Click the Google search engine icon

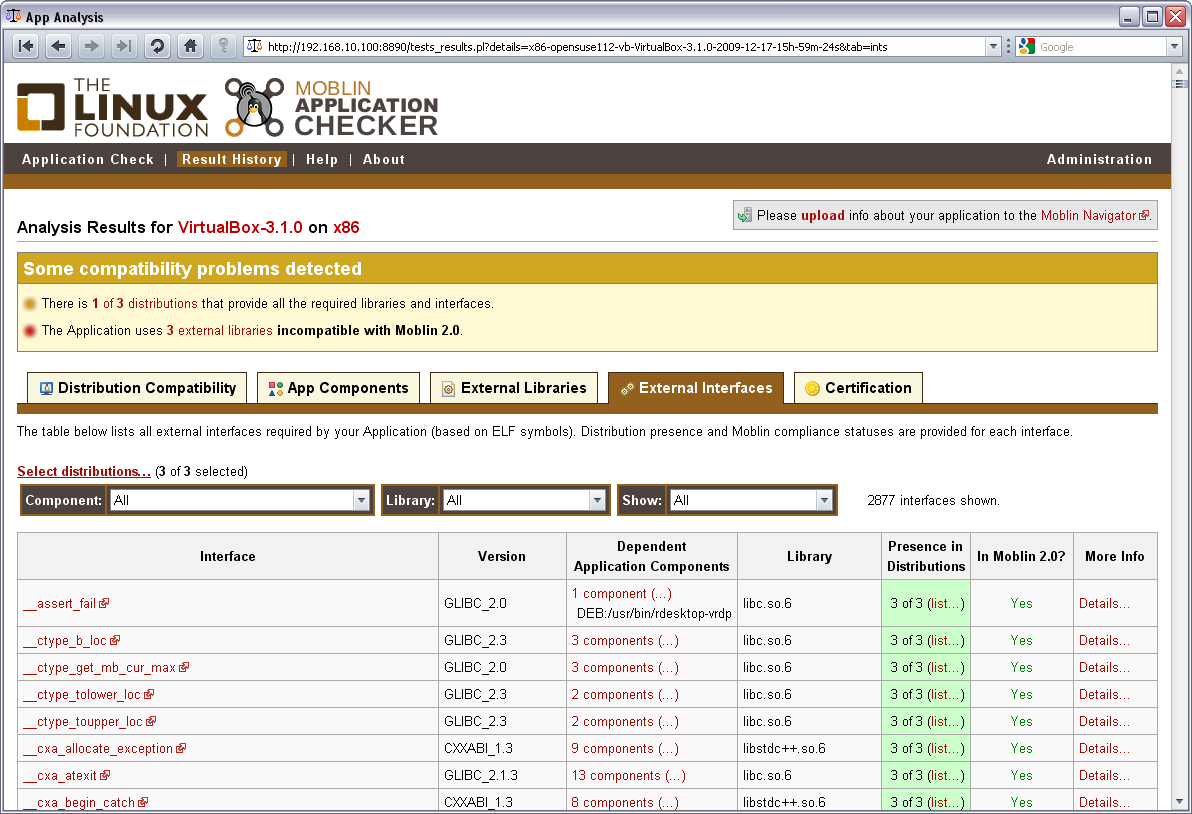(x=1027, y=46)
